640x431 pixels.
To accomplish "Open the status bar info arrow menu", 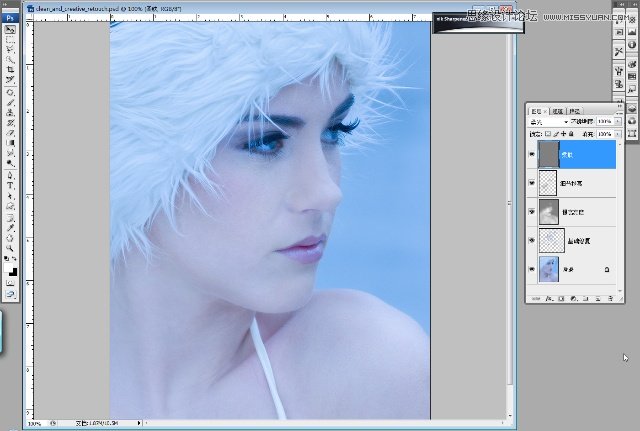I will click(139, 423).
